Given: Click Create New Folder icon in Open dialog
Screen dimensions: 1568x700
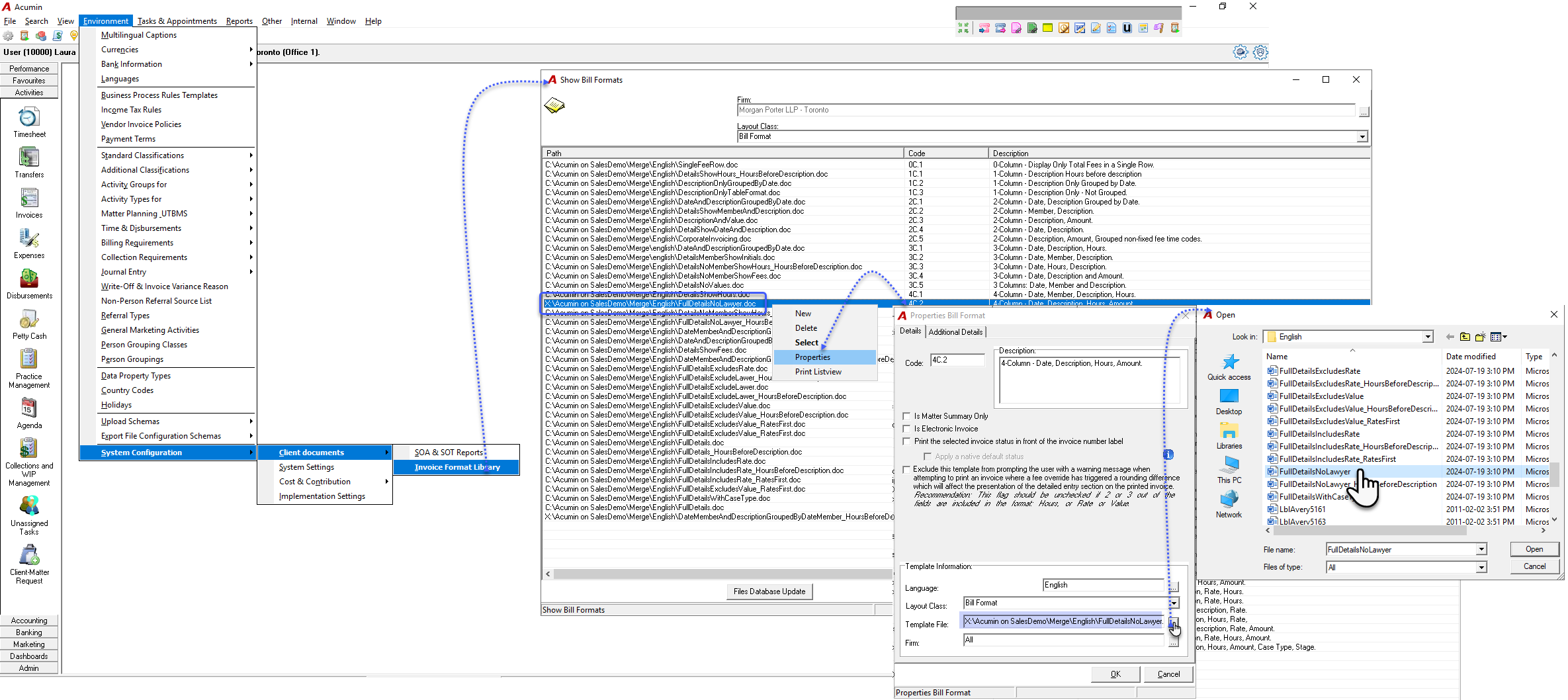Looking at the screenshot, I should [x=1480, y=337].
